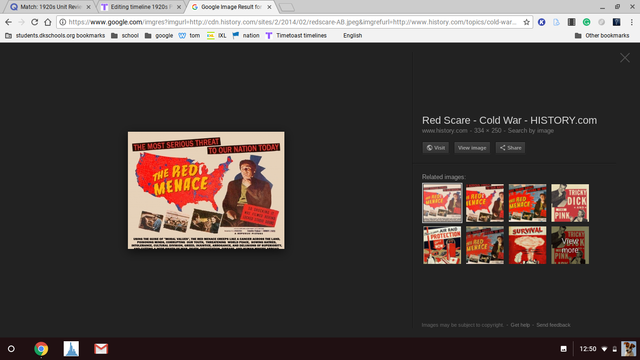Click the Get help link
This screenshot has height=360, width=640.
point(520,325)
